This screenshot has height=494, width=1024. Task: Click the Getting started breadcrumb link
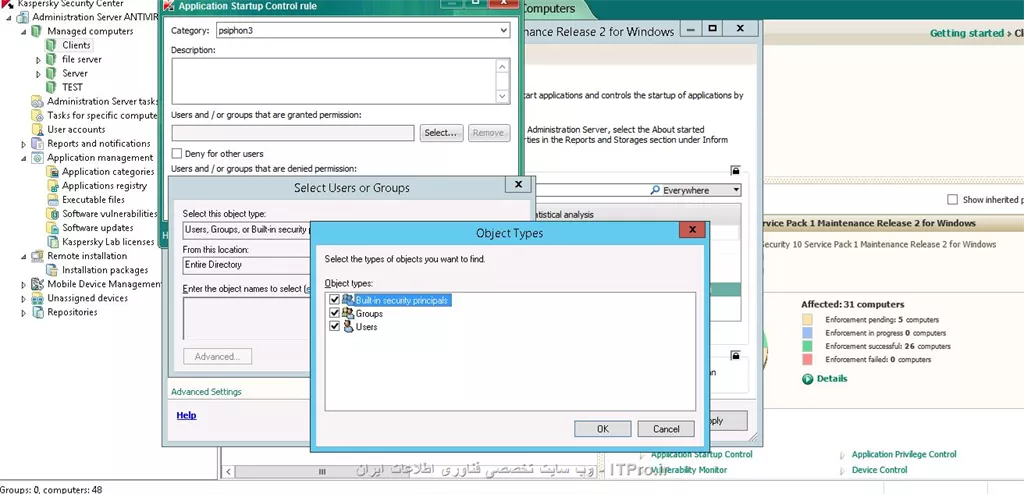[967, 33]
